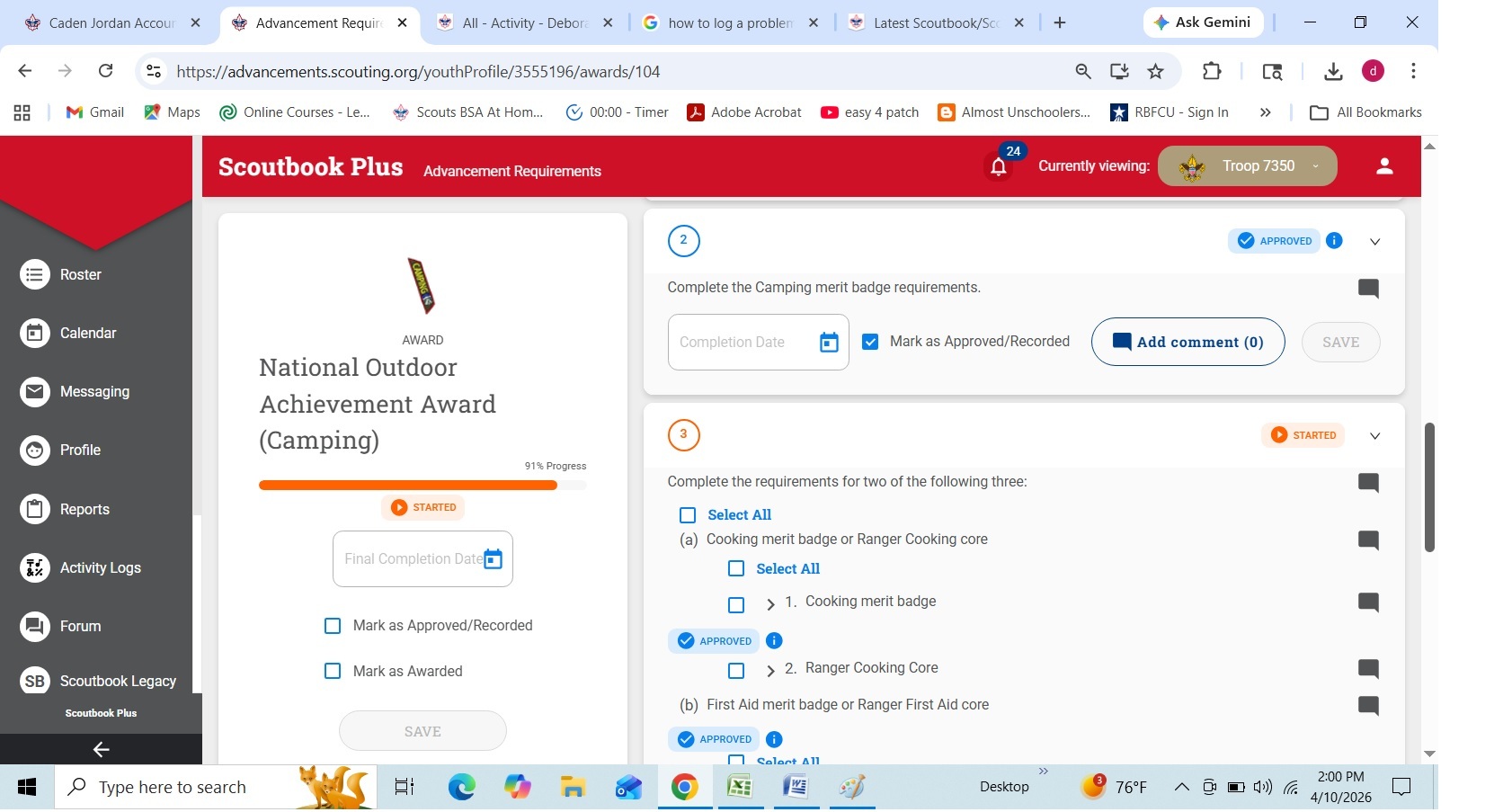Click info icon next to Approved above Ranger Cooking Core

(x=774, y=640)
